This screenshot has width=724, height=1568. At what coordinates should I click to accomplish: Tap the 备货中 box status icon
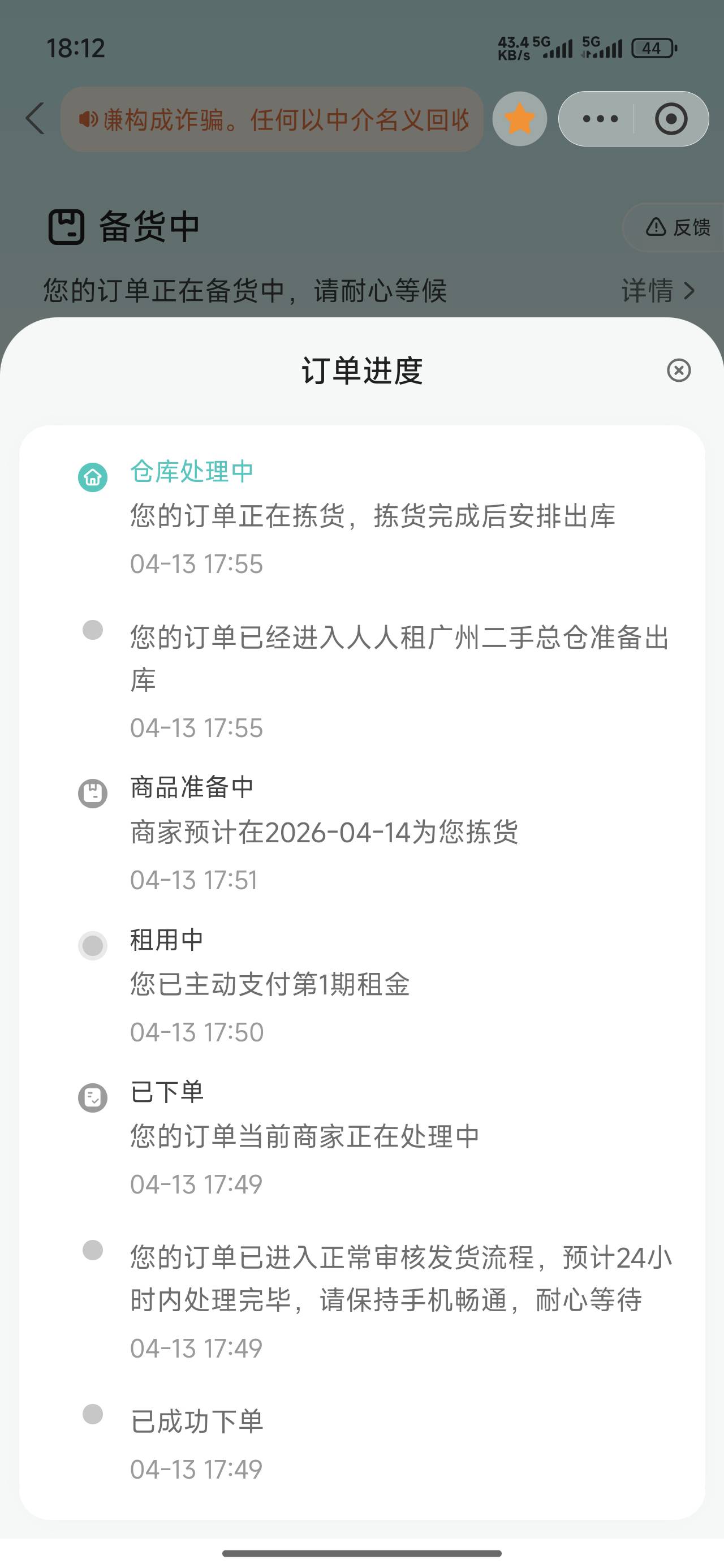[66, 227]
